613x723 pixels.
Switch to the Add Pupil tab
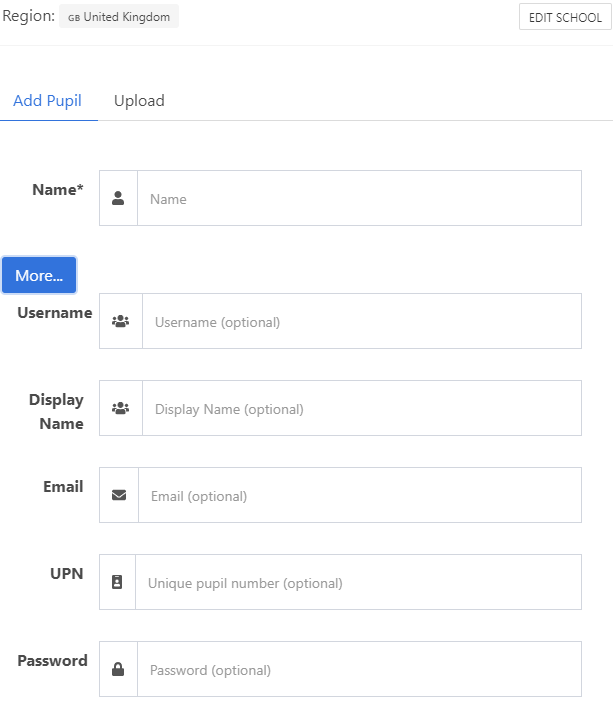[x=48, y=101]
